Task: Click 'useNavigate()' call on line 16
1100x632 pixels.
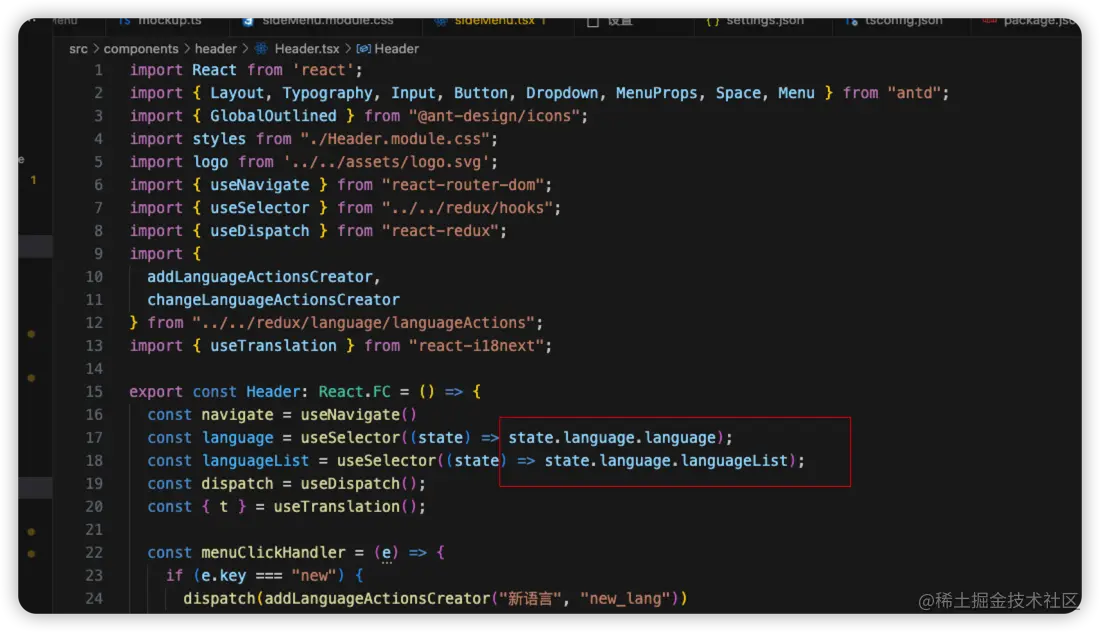Action: pyautogui.click(x=358, y=415)
